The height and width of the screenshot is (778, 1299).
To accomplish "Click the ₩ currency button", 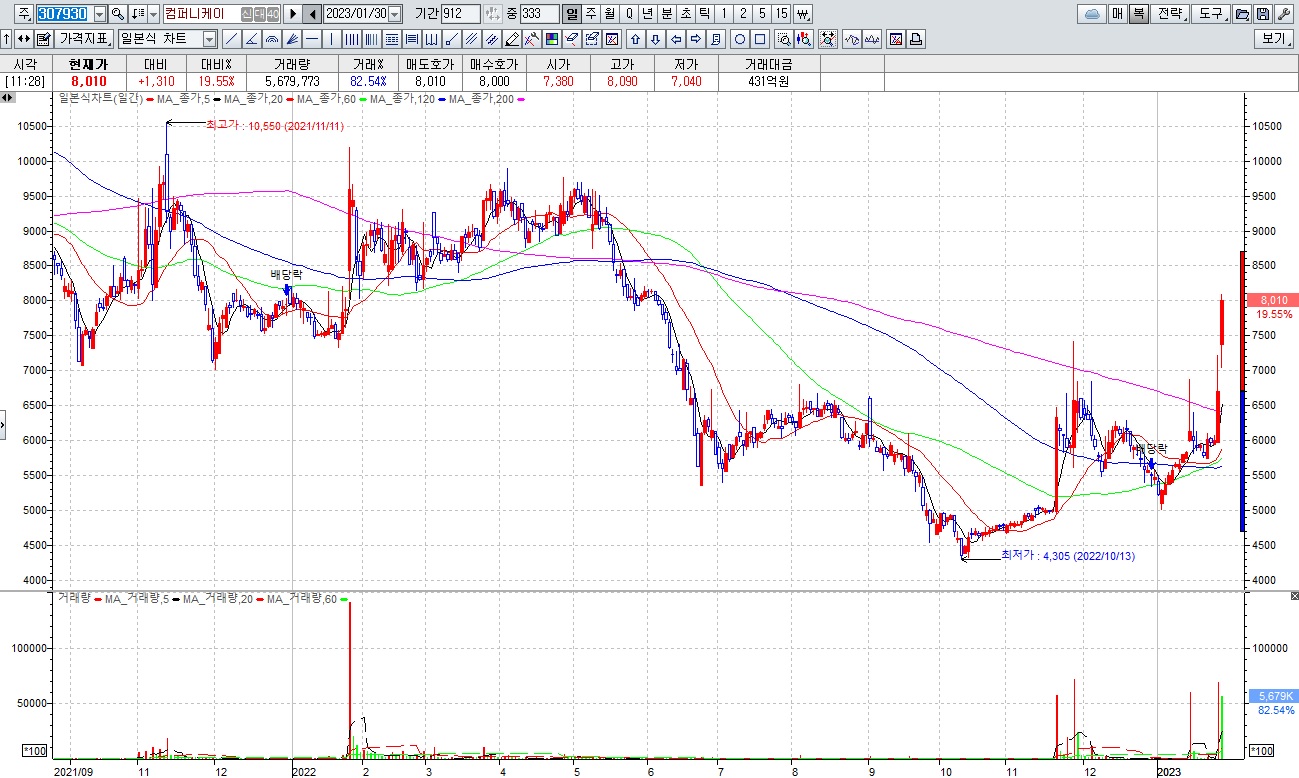I will (x=803, y=14).
